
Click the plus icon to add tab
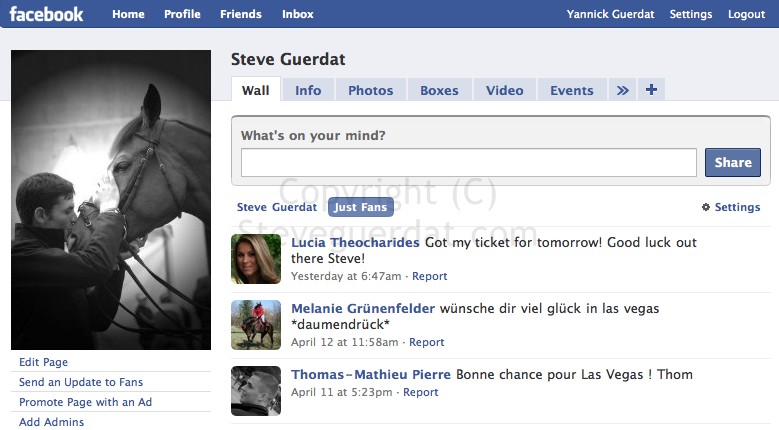[651, 89]
